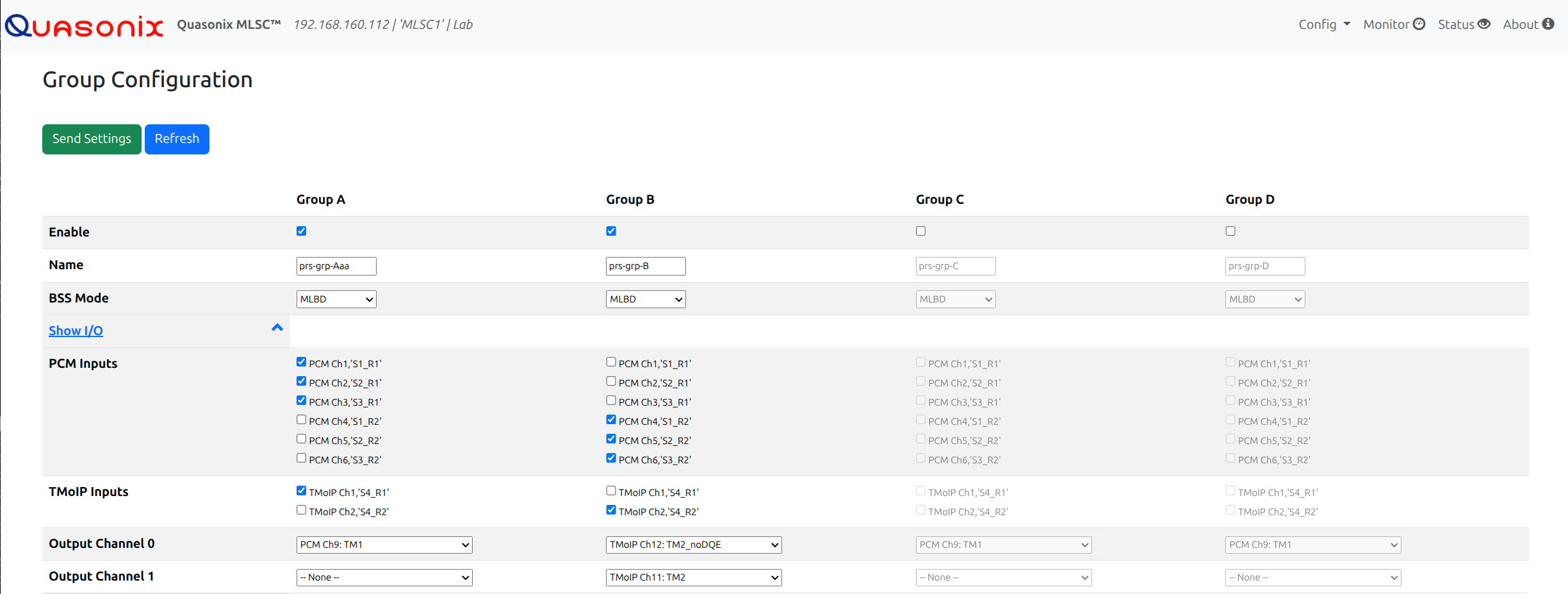This screenshot has width=1568, height=594.
Task: Enable the Group D checkbox
Action: coord(1230,231)
